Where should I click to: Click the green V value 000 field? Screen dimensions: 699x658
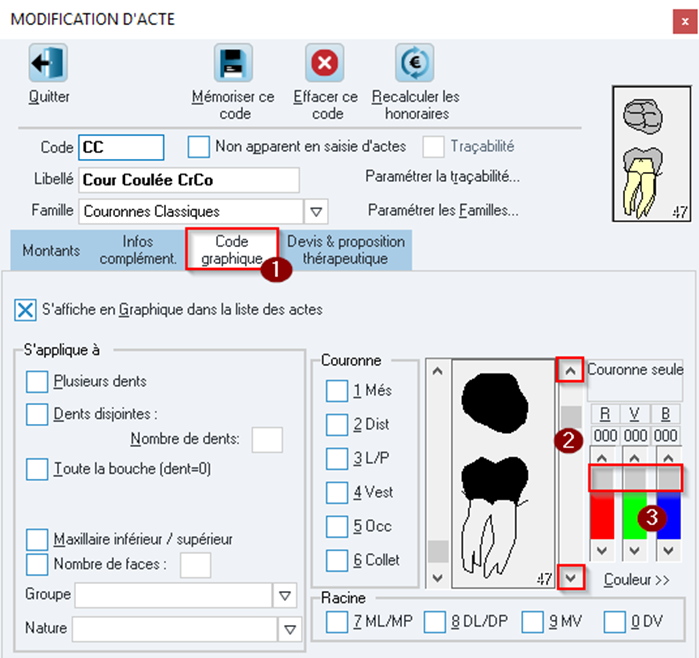(635, 435)
